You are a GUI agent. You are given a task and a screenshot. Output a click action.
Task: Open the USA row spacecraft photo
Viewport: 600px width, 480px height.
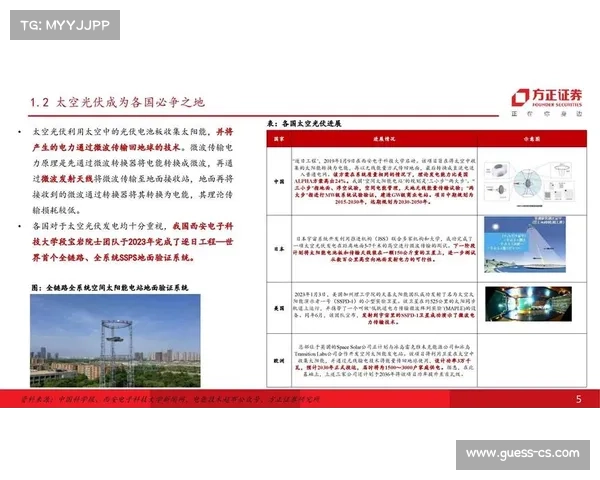pos(528,304)
